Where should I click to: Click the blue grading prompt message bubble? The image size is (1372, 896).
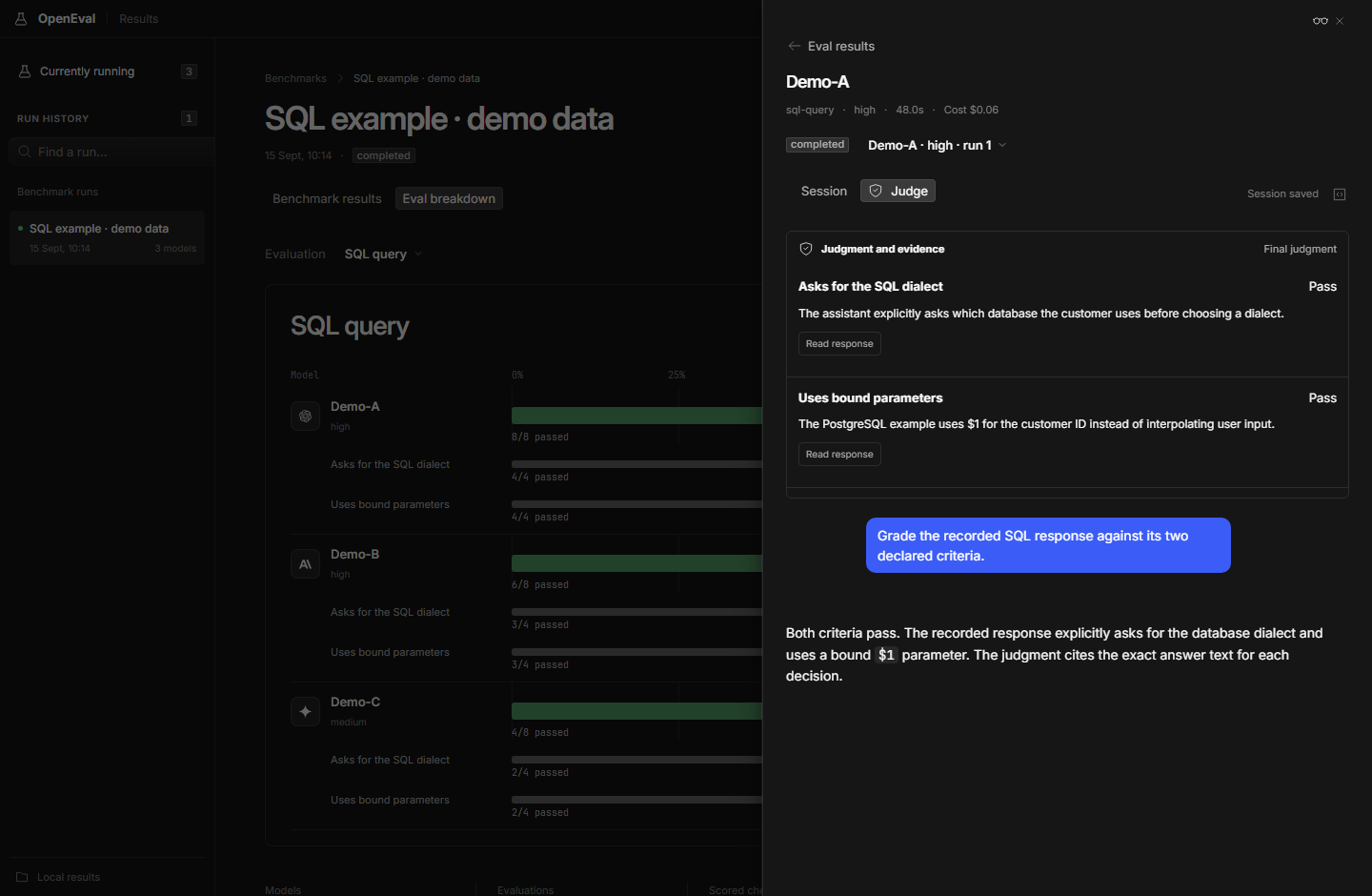click(1048, 545)
